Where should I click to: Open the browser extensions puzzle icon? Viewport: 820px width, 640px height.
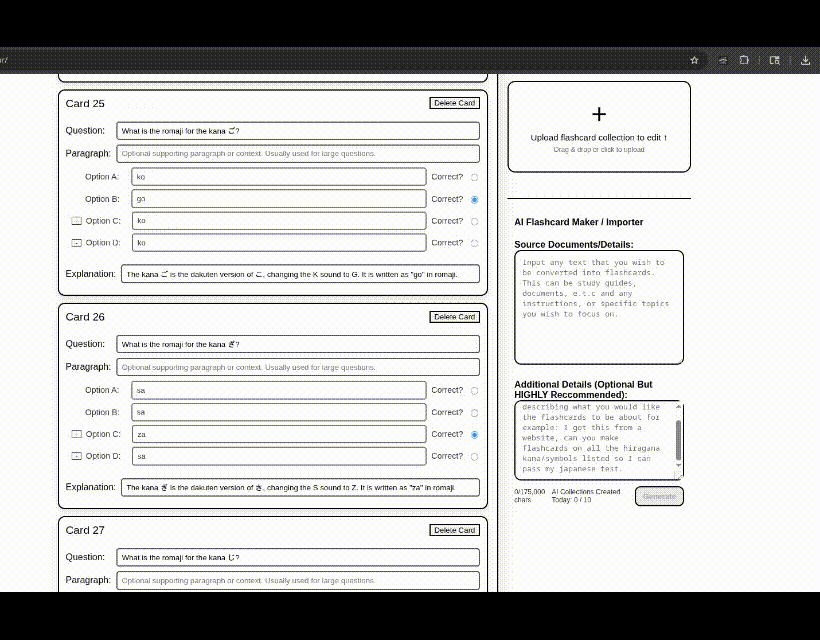pos(744,60)
